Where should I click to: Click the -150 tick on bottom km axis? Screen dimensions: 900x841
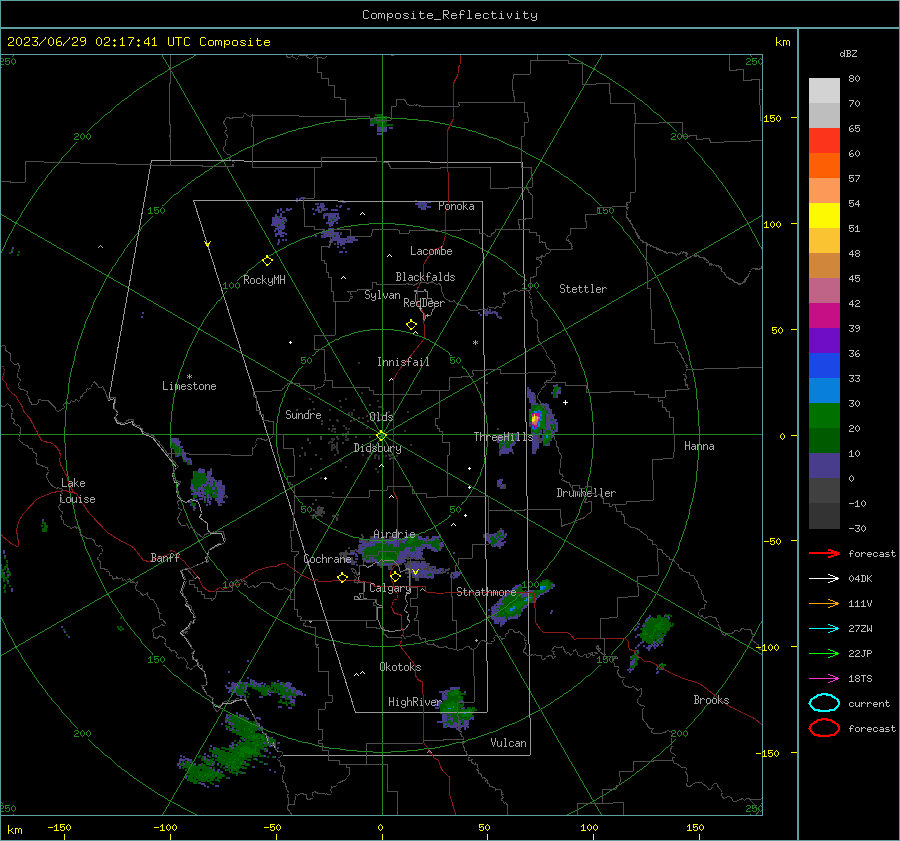[x=59, y=827]
